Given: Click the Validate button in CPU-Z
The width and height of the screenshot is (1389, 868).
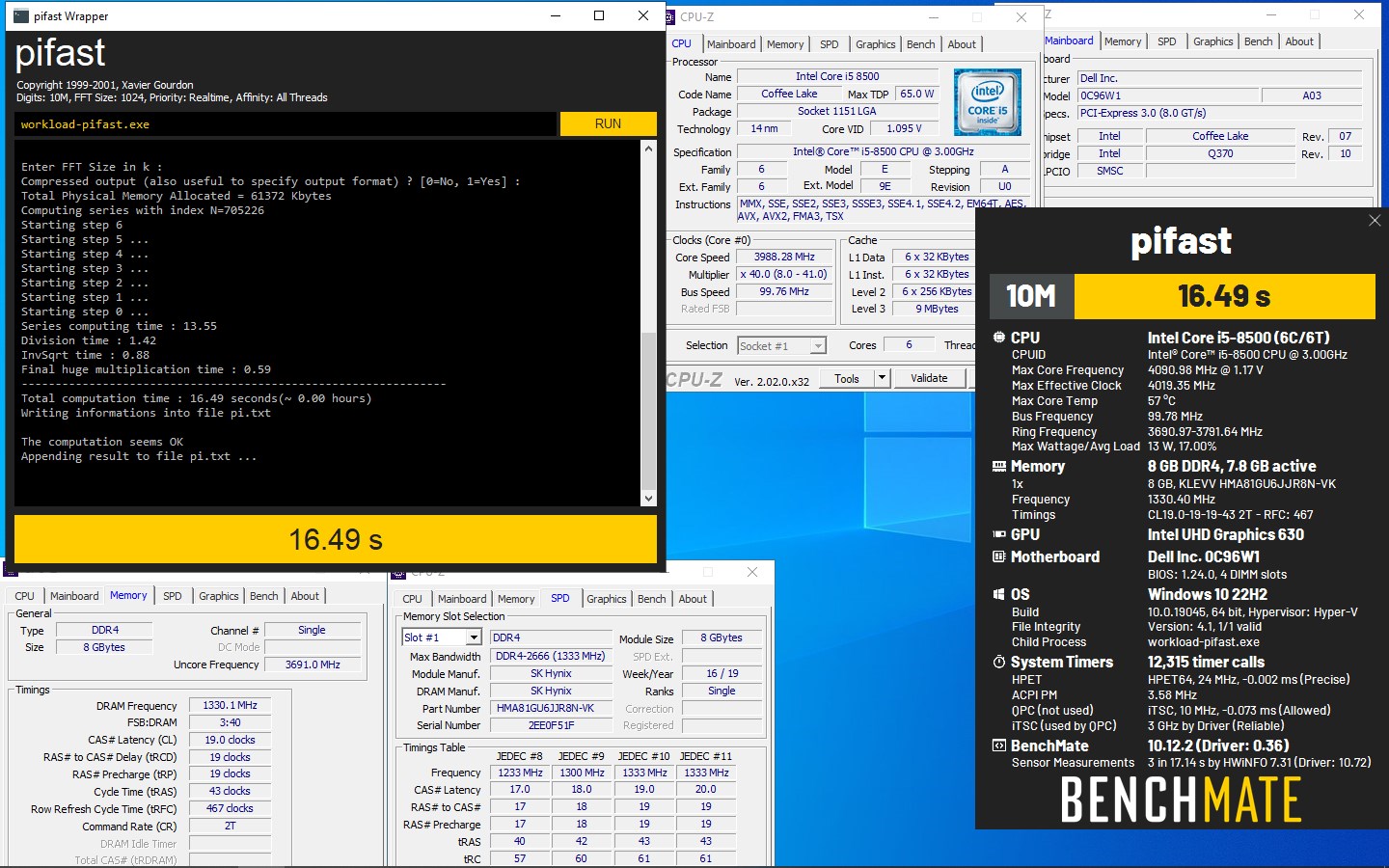Looking at the screenshot, I should coord(929,379).
